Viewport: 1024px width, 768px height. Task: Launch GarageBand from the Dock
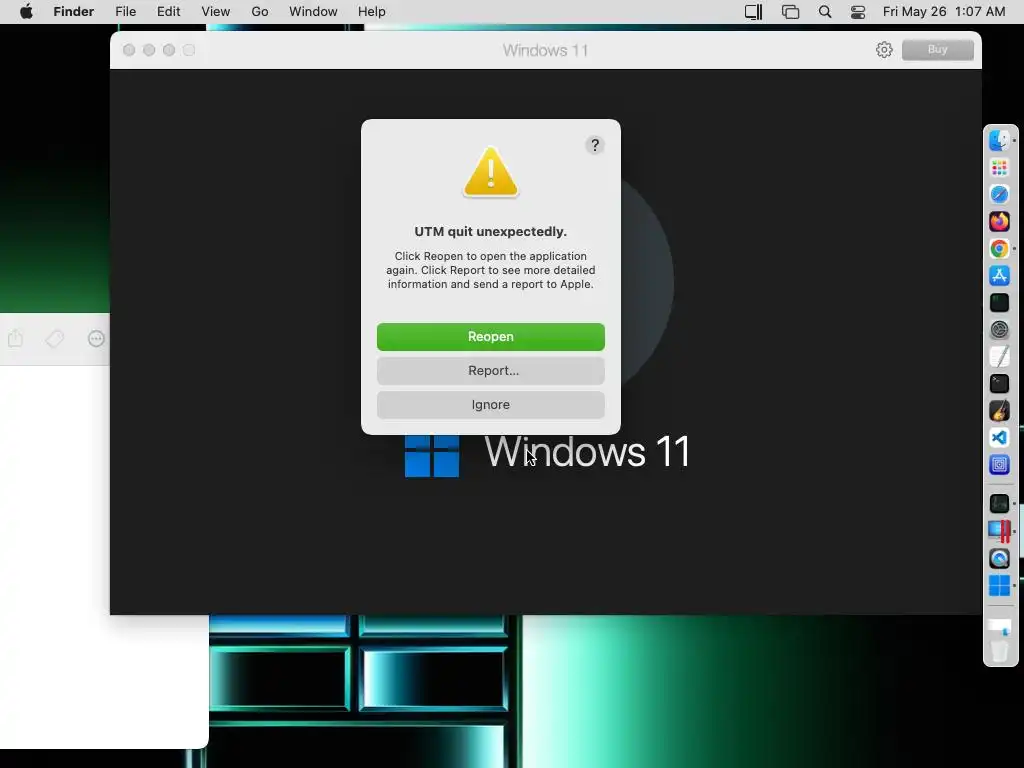pyautogui.click(x=999, y=411)
